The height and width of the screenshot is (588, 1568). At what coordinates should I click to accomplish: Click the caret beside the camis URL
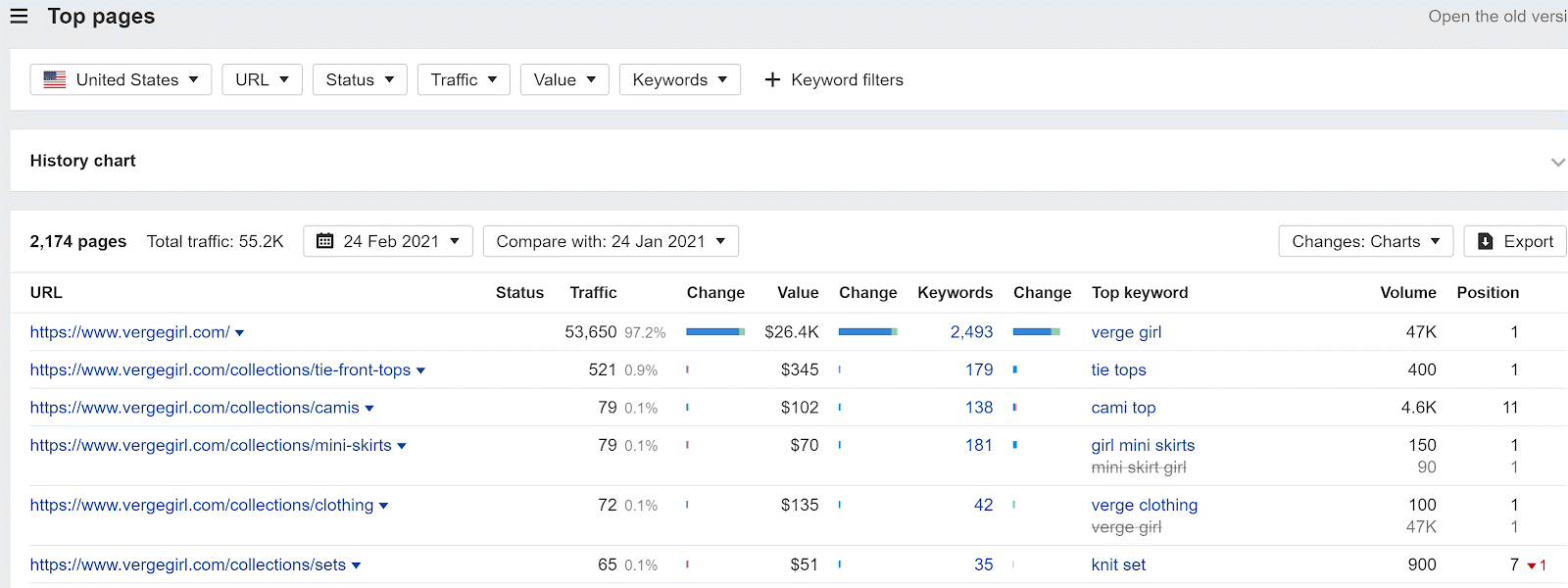click(369, 409)
